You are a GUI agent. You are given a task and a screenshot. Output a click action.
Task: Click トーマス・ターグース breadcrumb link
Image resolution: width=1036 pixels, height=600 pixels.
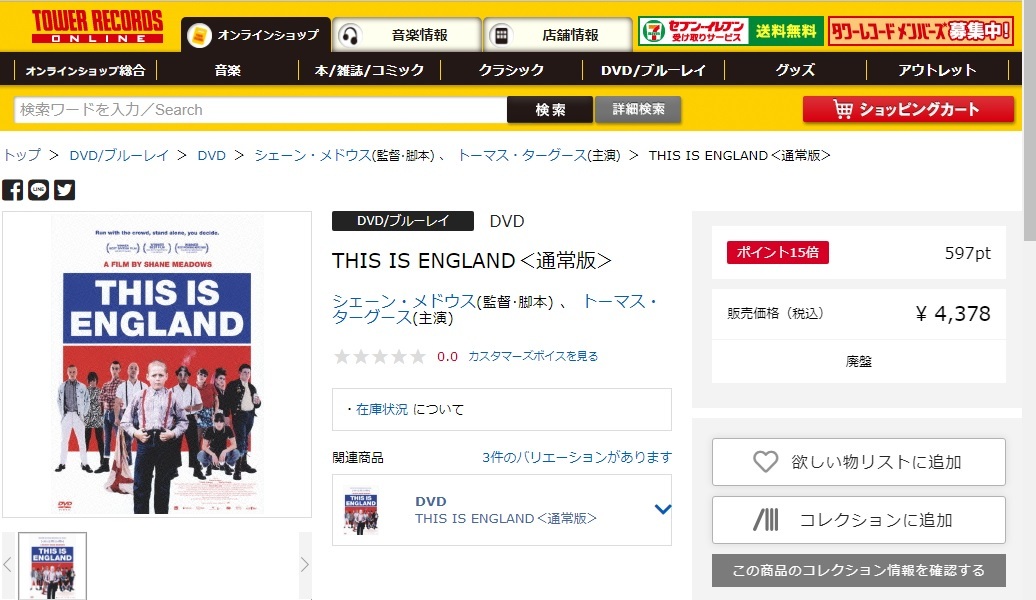[x=522, y=155]
